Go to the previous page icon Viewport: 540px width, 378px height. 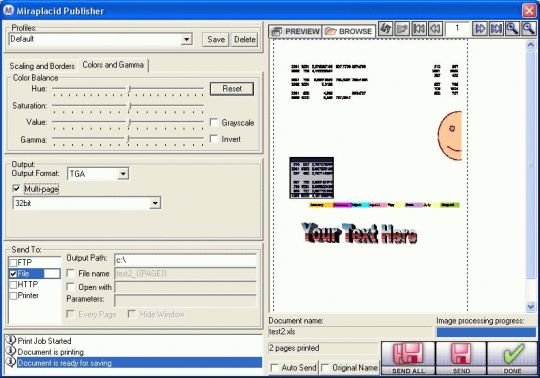pos(435,29)
